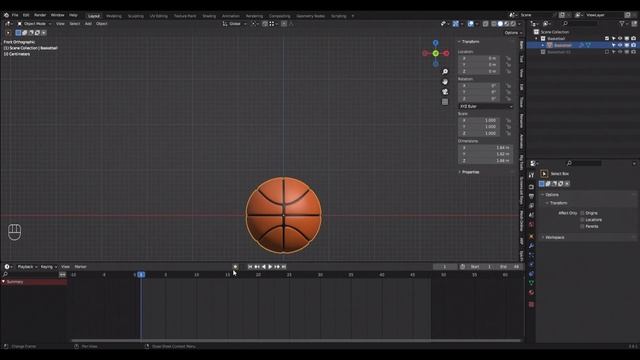This screenshot has width=640, height=360.
Task: Enable Affect Only Origins checkbox
Action: tap(582, 213)
